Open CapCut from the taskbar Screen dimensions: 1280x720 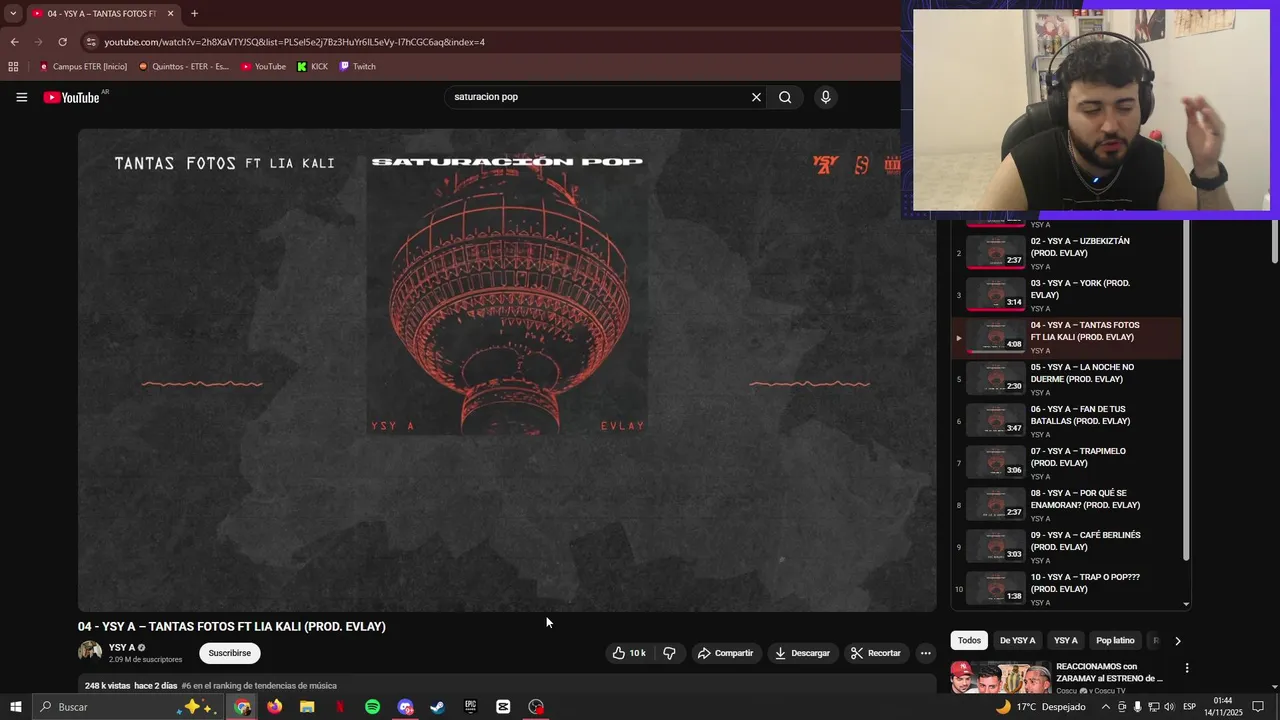pyautogui.click(x=503, y=707)
